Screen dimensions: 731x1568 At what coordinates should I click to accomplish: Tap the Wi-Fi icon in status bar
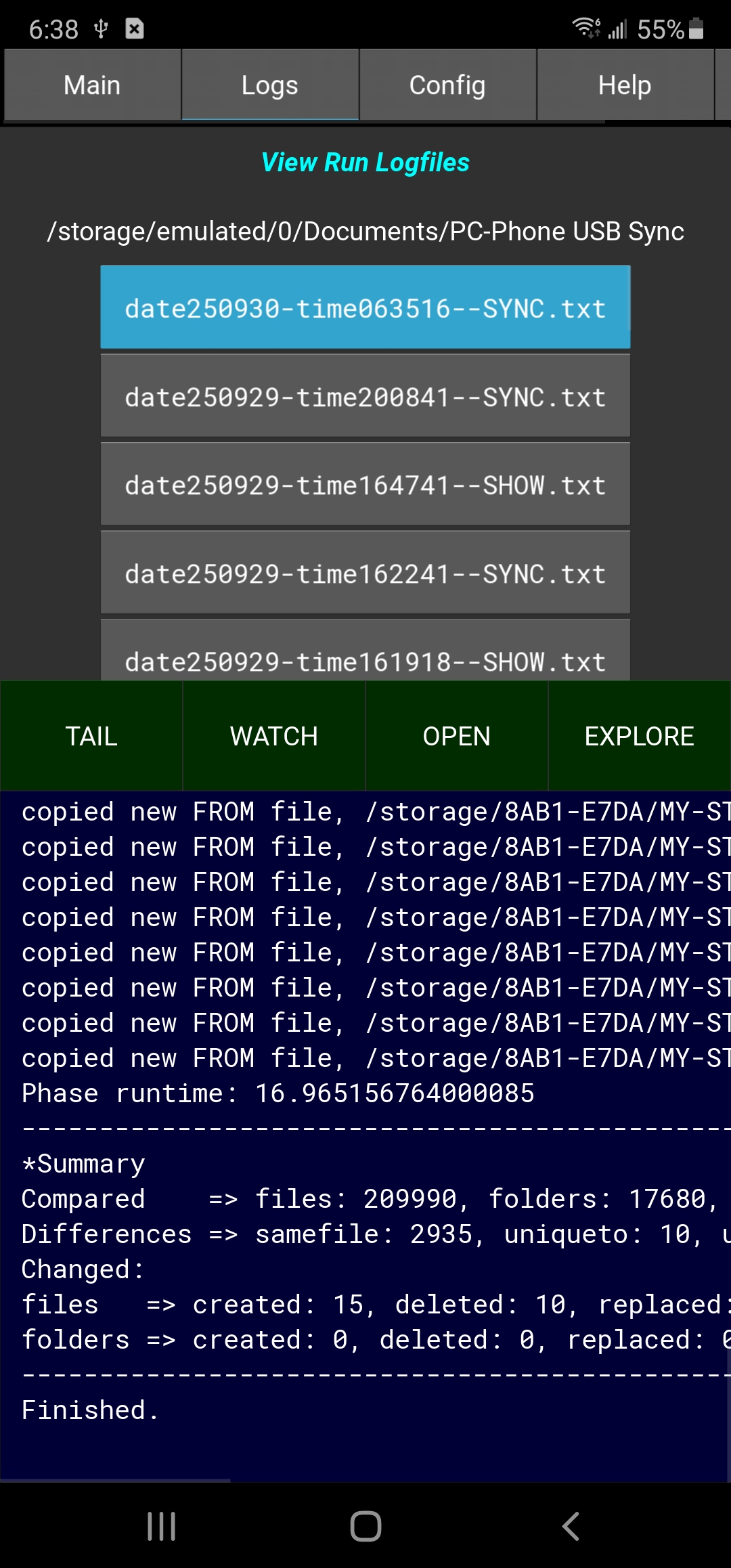(x=585, y=28)
